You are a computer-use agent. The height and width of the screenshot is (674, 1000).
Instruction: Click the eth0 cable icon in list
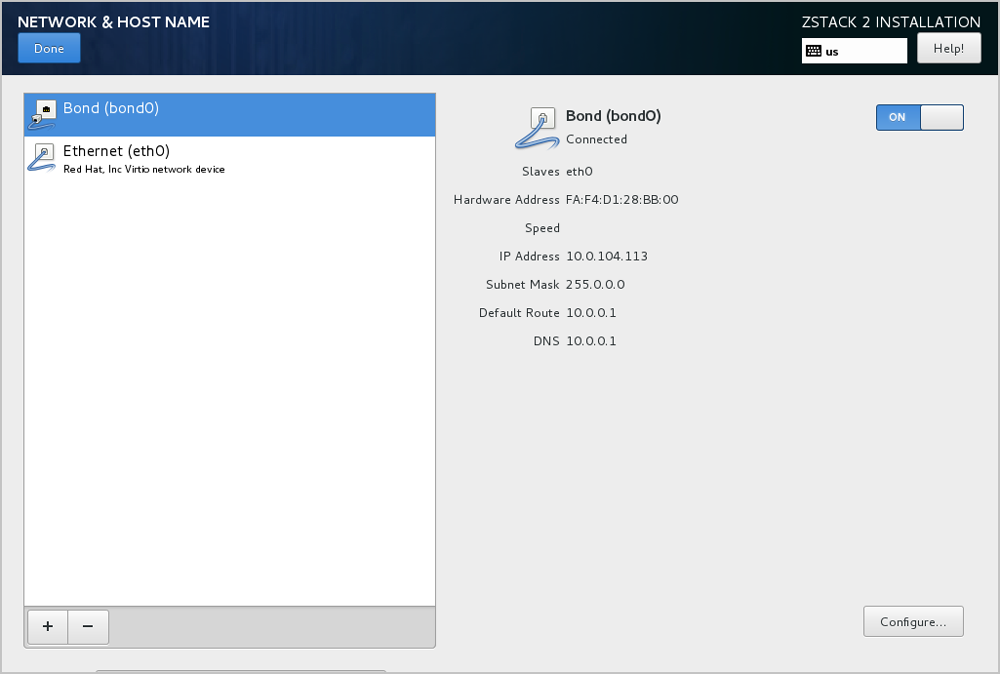tap(42, 157)
